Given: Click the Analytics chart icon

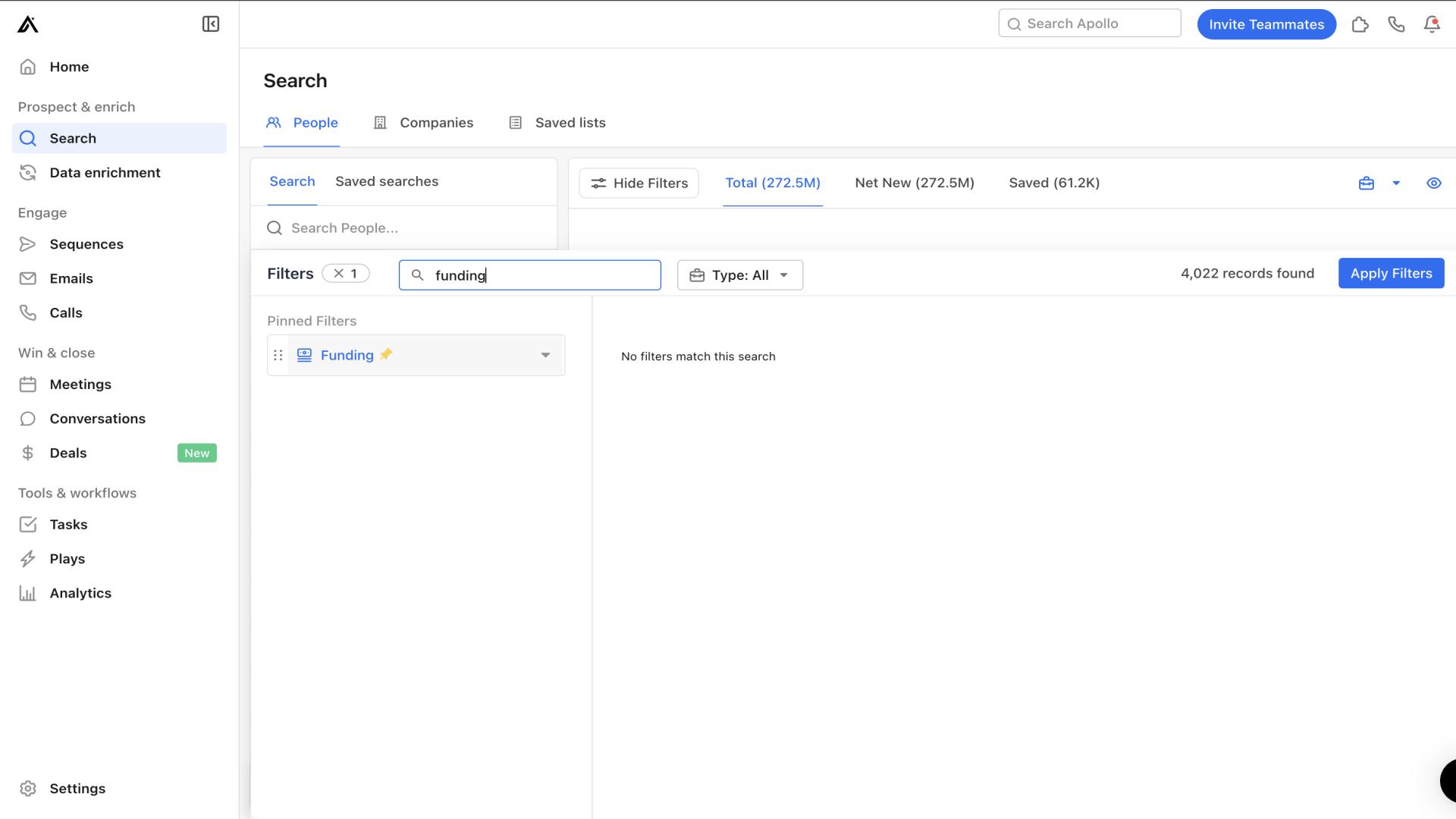Looking at the screenshot, I should click(x=28, y=593).
